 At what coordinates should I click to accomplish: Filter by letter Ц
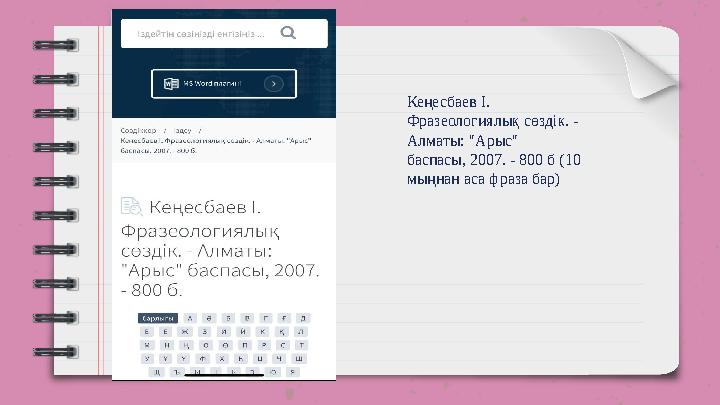click(x=260, y=359)
